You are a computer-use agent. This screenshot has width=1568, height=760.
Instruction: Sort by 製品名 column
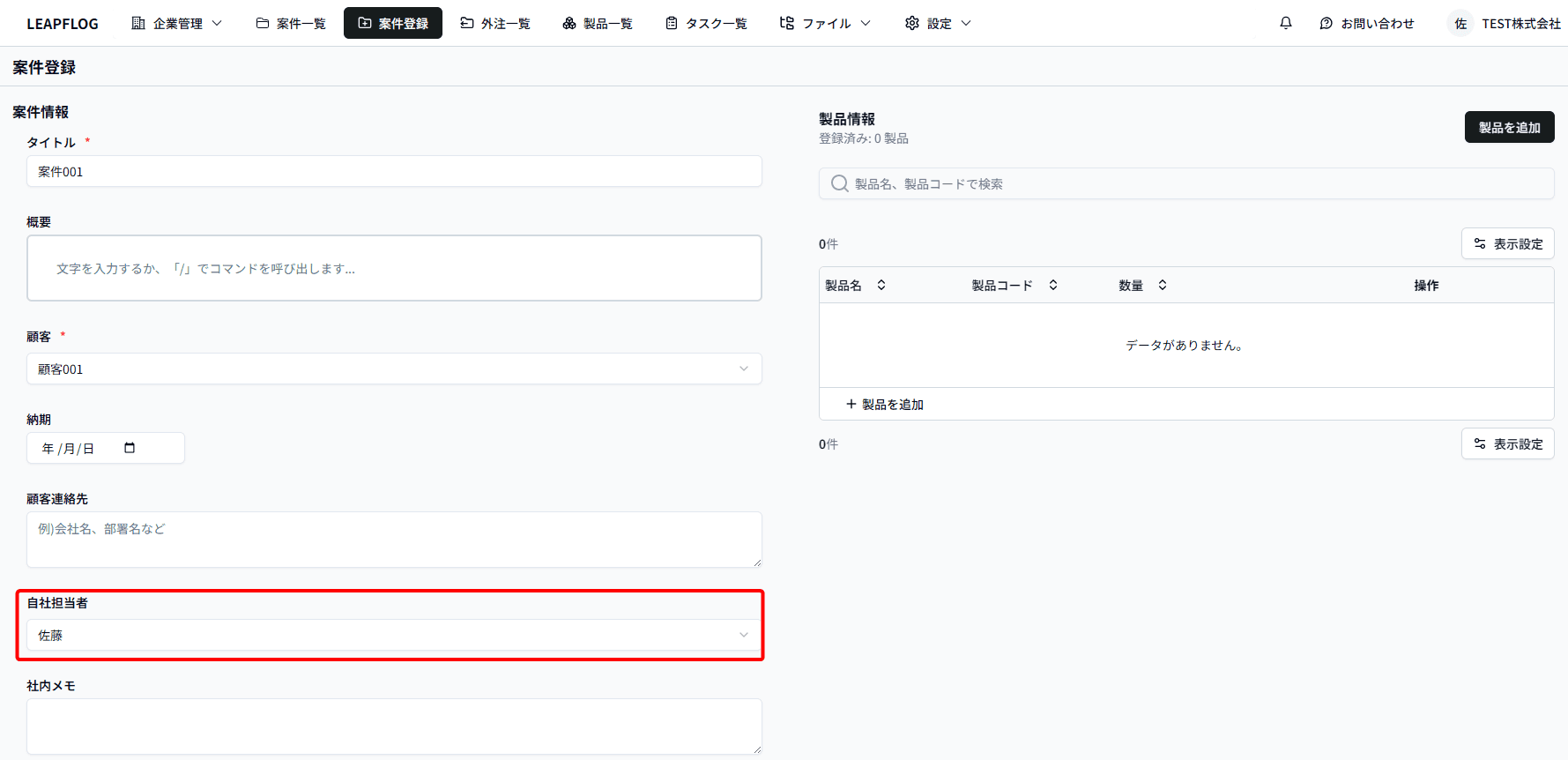855,285
